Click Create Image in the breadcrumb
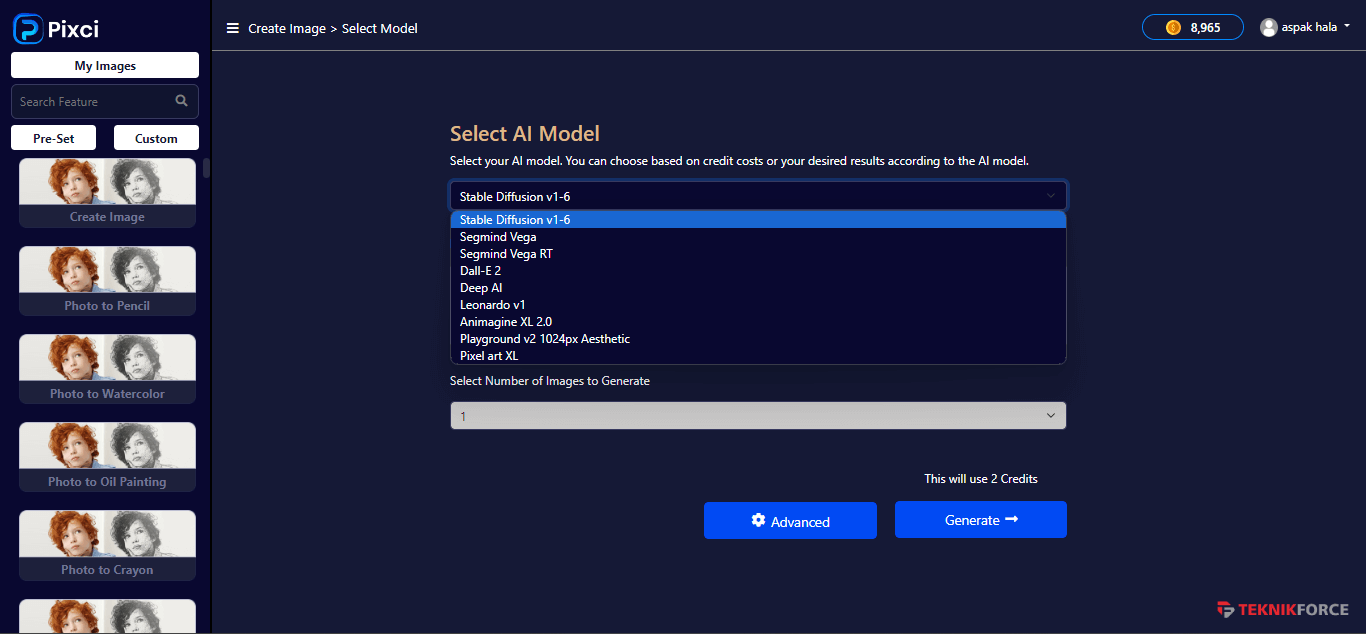 pos(287,28)
